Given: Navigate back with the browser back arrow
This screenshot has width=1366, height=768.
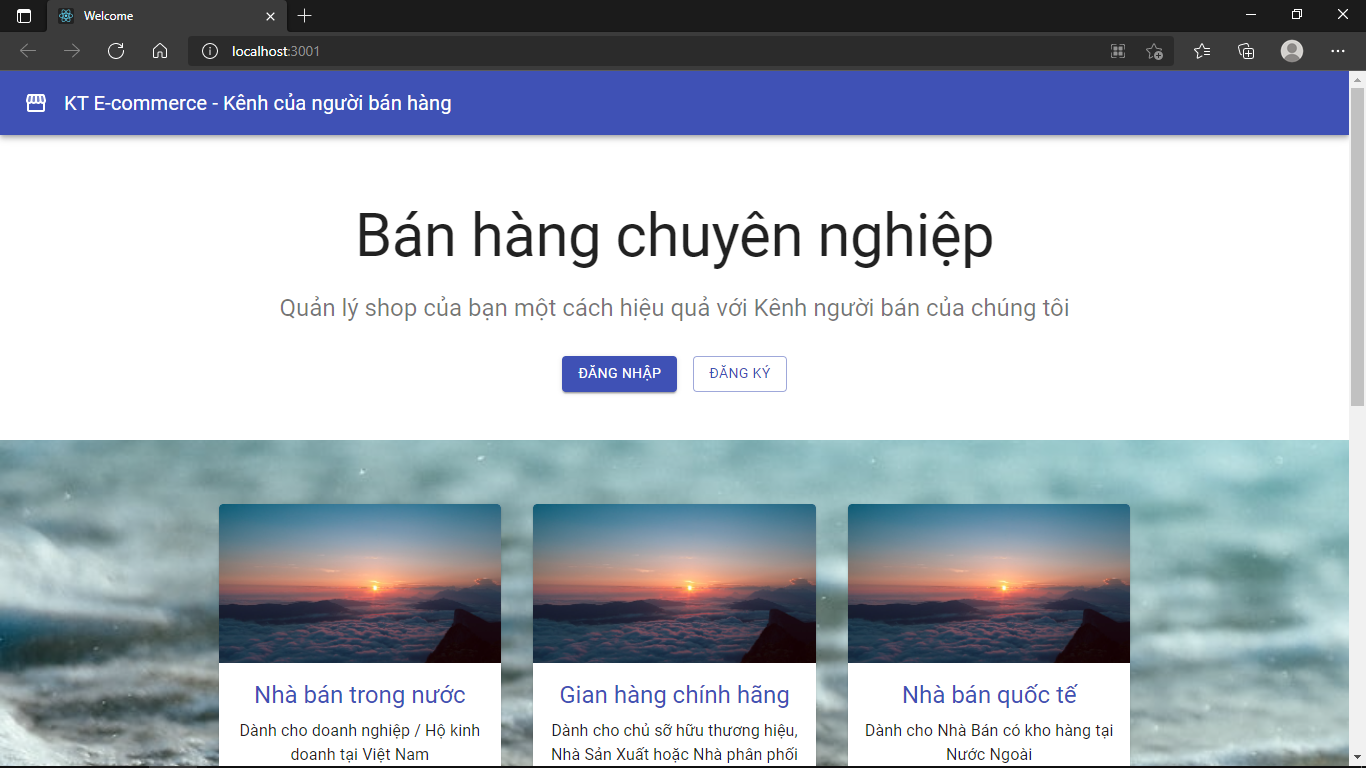Looking at the screenshot, I should (27, 51).
